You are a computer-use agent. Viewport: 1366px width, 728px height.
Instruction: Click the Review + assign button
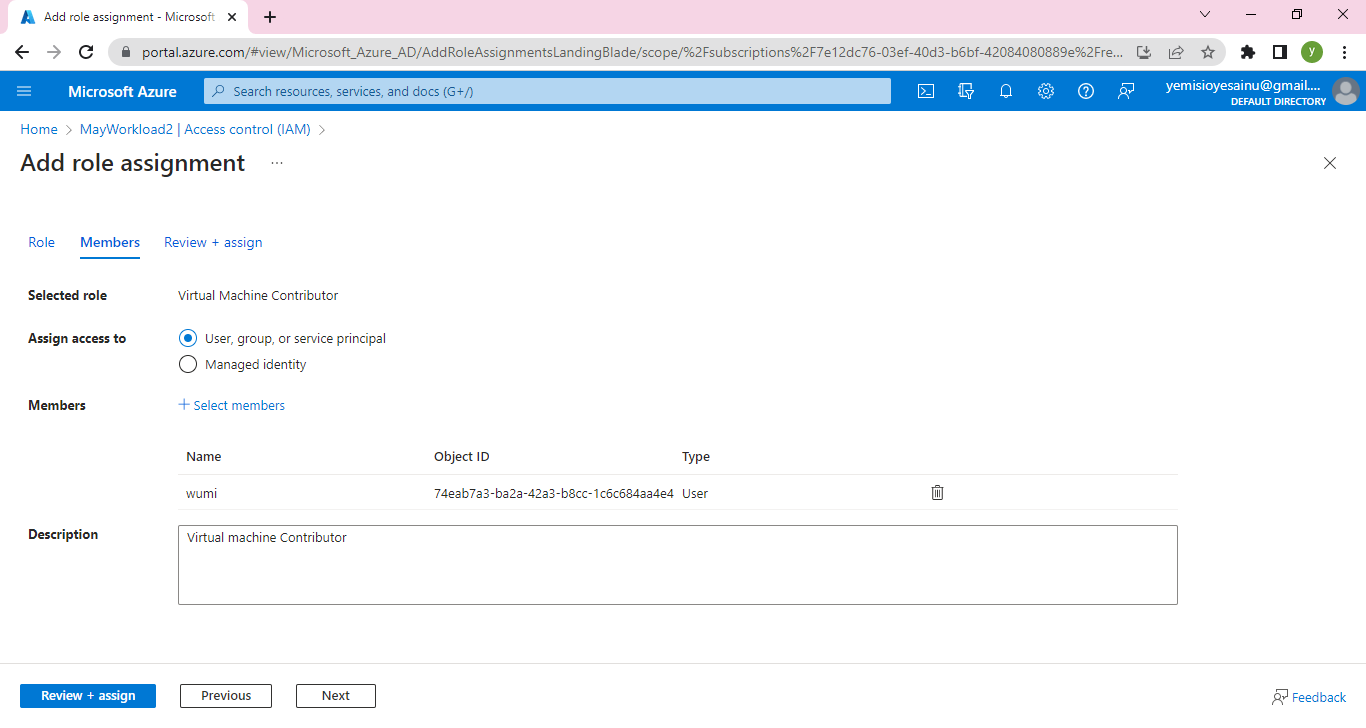(x=88, y=696)
